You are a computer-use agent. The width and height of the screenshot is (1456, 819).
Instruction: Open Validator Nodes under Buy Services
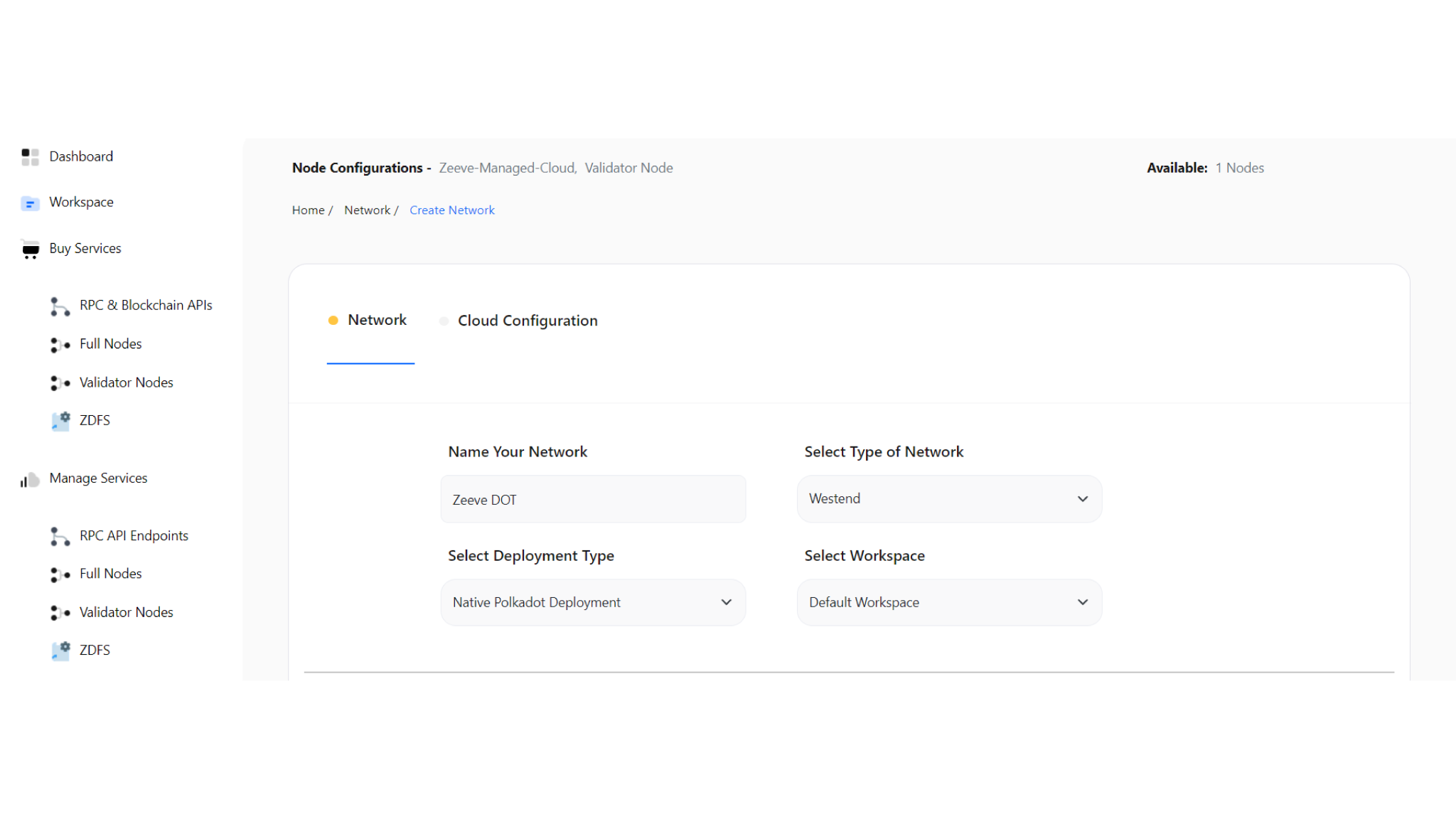60,383
